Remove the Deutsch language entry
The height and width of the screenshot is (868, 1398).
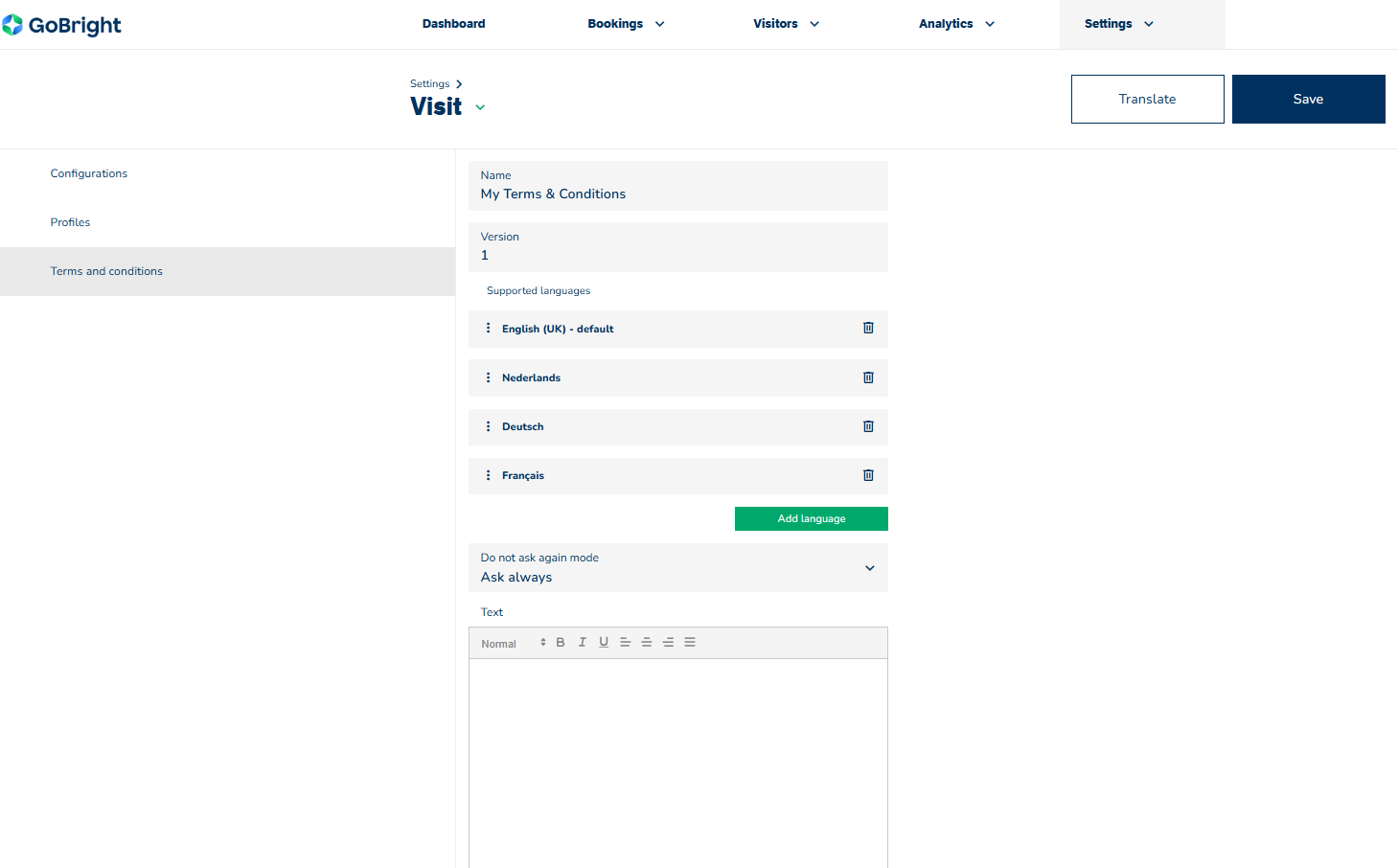(868, 426)
